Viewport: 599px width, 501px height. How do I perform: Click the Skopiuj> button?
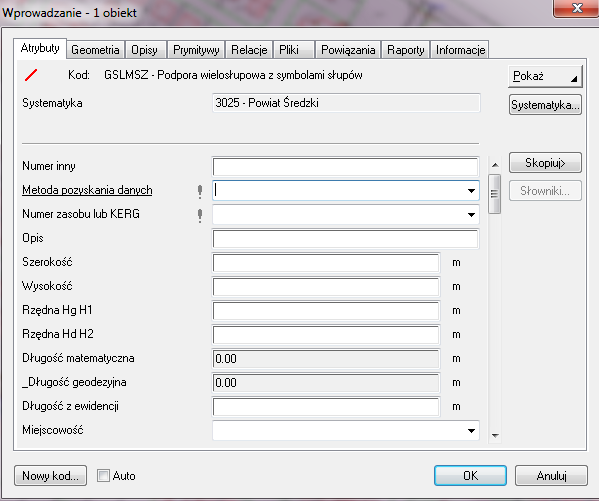coord(545,163)
